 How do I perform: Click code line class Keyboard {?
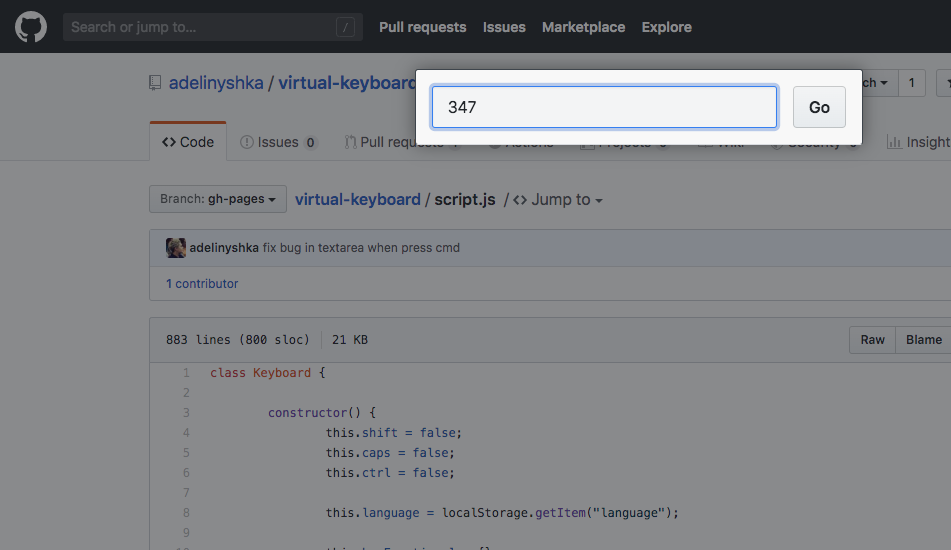[267, 373]
